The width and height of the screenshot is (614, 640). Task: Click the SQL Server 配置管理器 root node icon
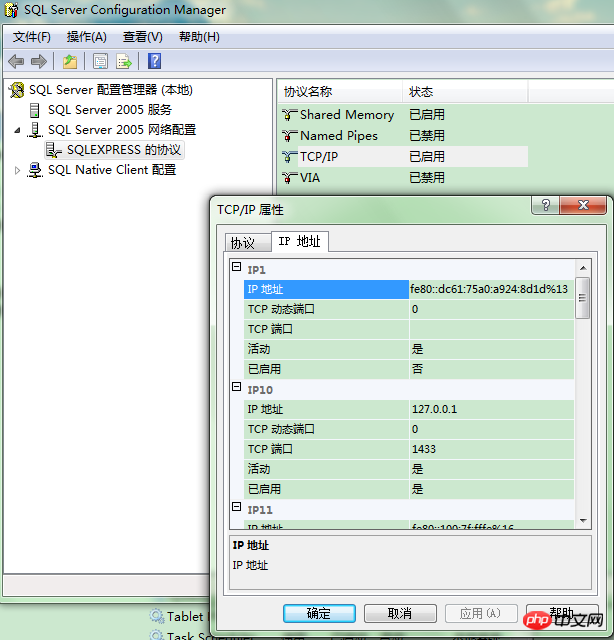pyautogui.click(x=17, y=90)
